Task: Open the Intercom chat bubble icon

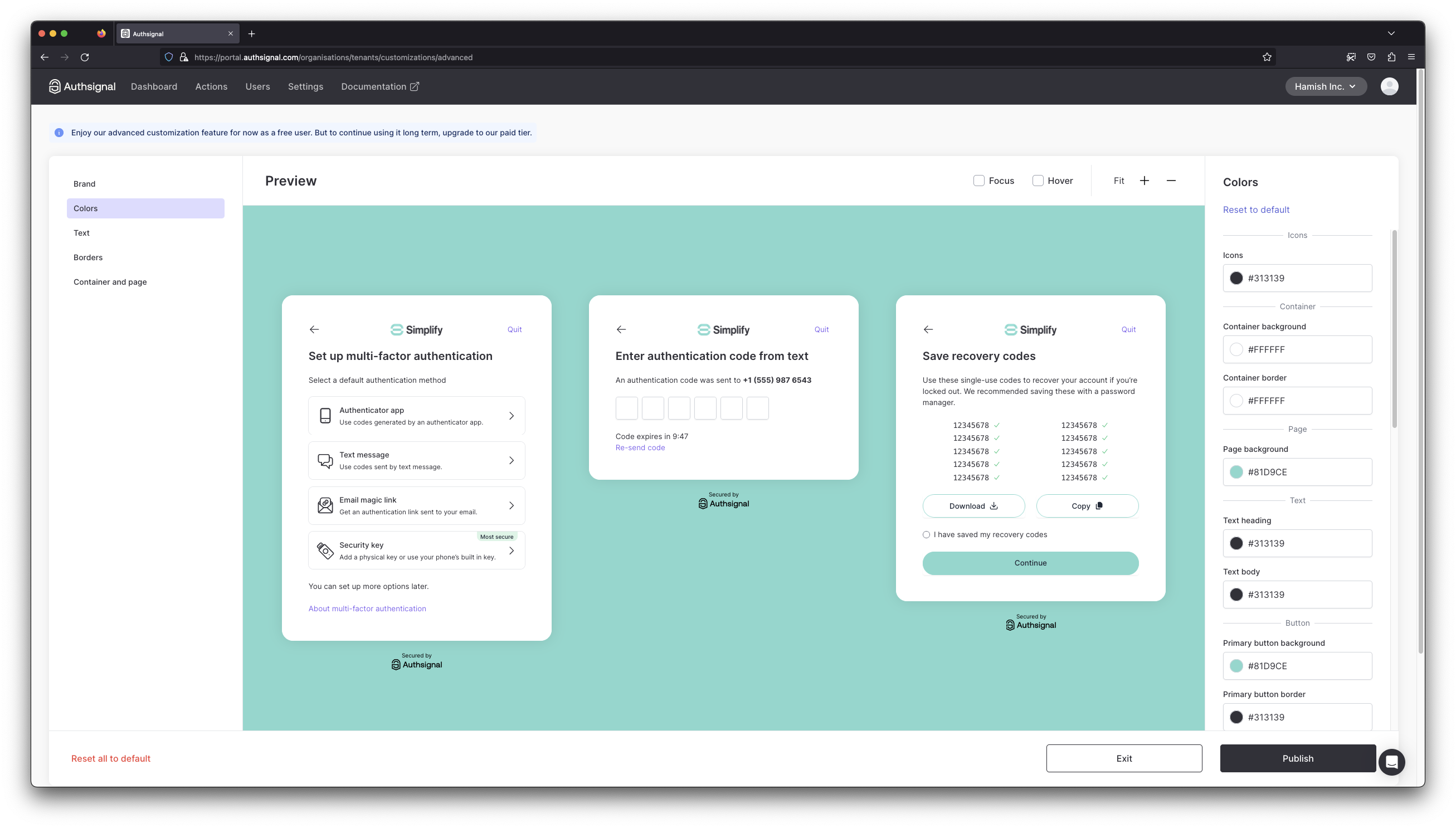Action: 1391,762
